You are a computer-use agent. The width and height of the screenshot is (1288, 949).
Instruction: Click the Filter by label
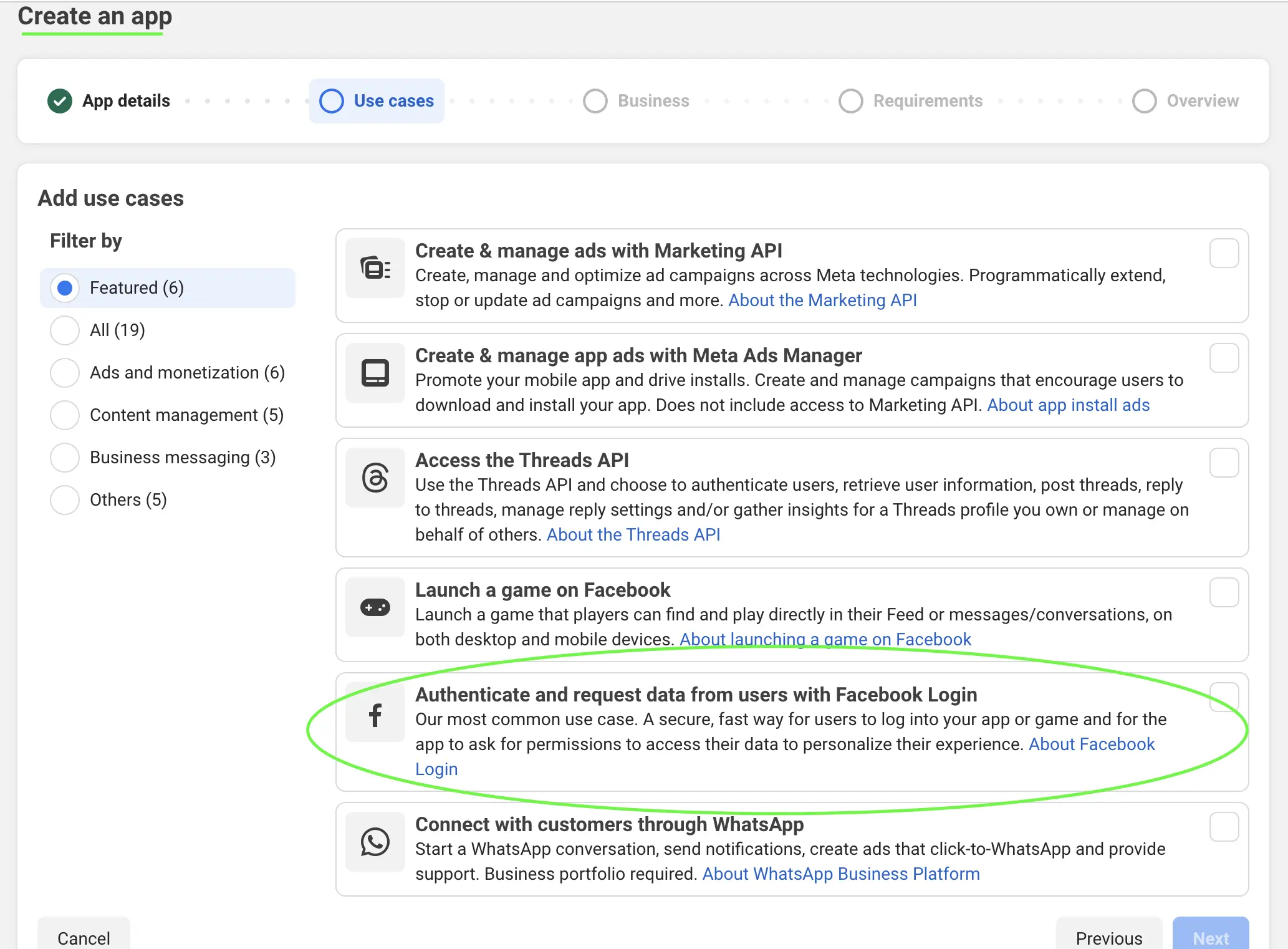point(86,241)
